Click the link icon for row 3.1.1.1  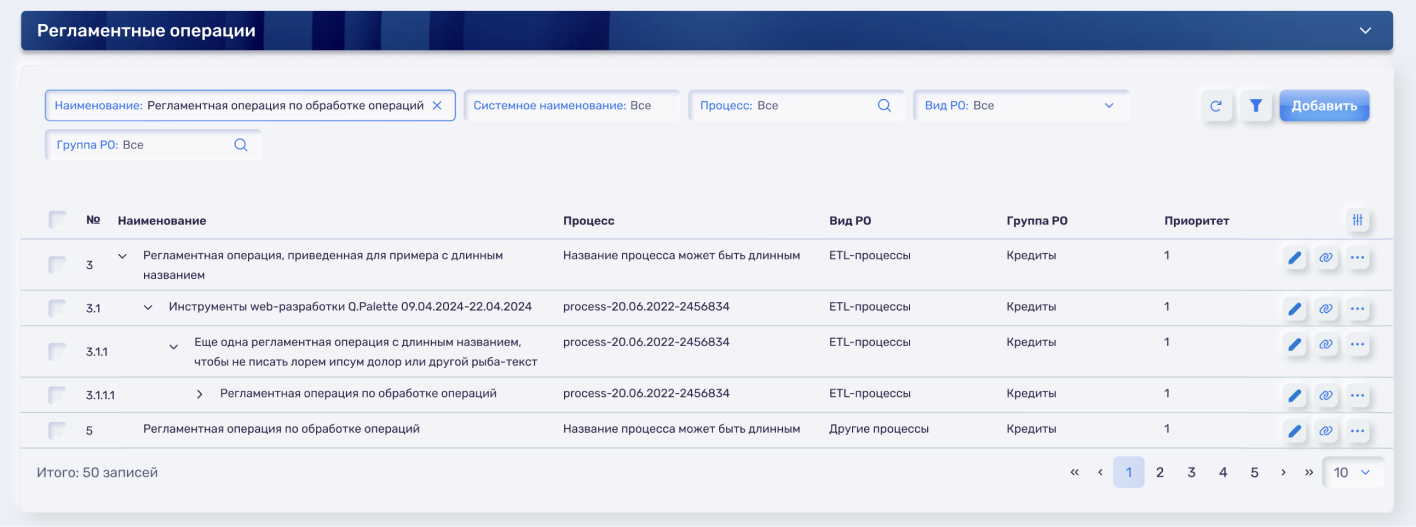coord(1326,396)
